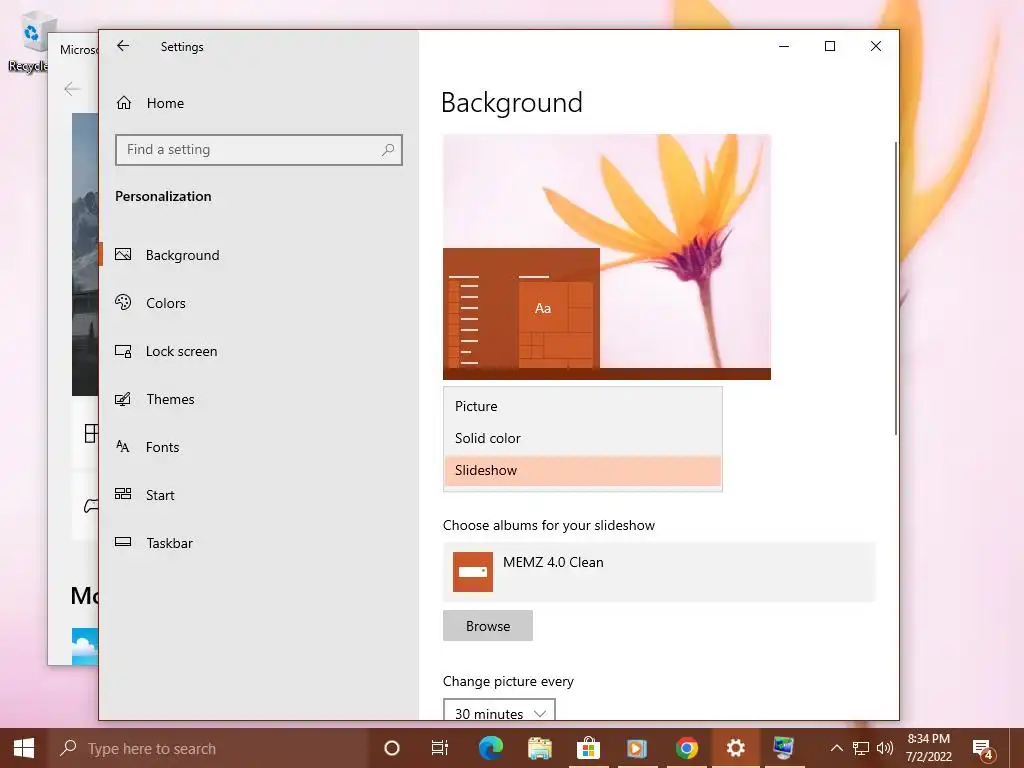This screenshot has width=1024, height=768.
Task: Click the network tray icon
Action: click(861, 748)
